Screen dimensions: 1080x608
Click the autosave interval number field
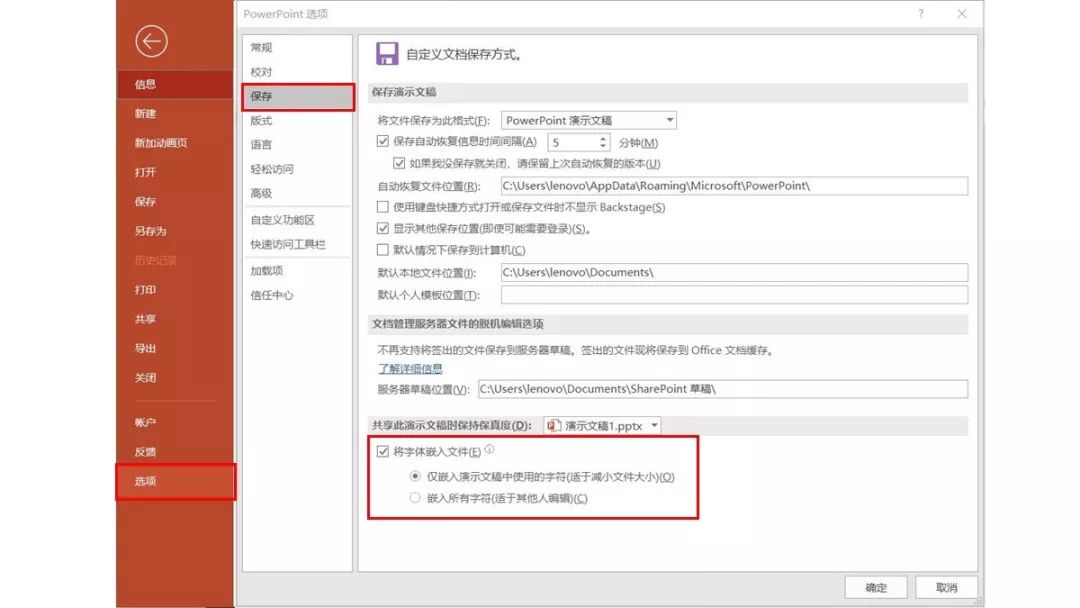[572, 143]
